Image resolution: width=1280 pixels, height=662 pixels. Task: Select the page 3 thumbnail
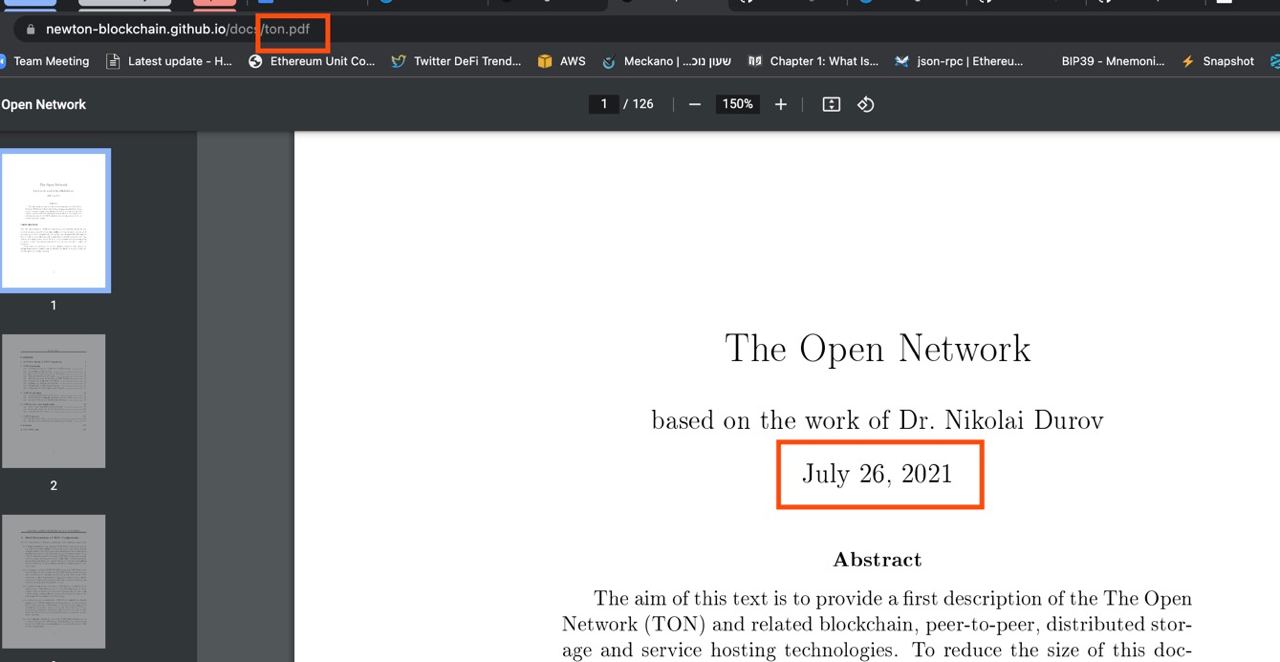[54, 581]
